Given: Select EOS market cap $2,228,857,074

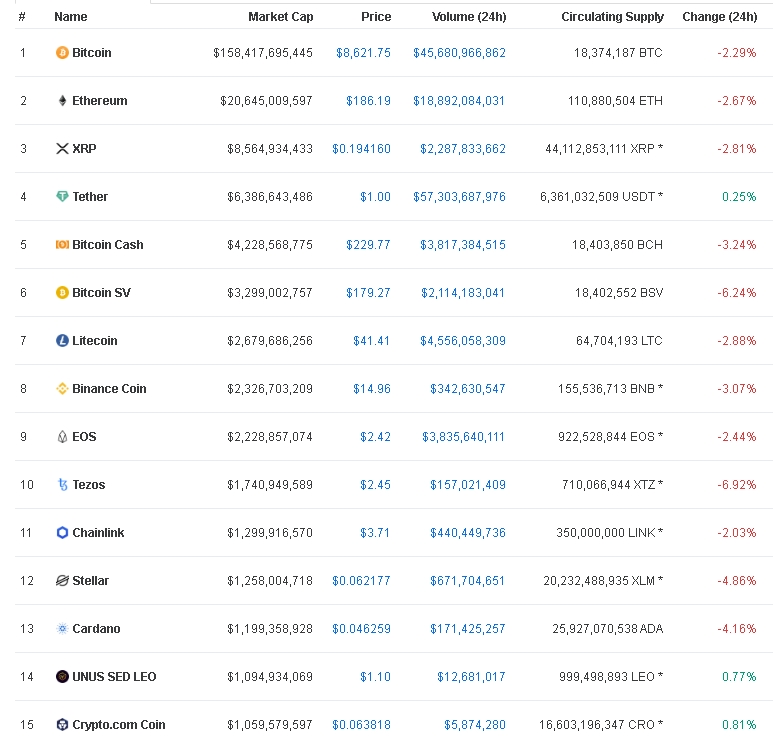Looking at the screenshot, I should [x=270, y=436].
